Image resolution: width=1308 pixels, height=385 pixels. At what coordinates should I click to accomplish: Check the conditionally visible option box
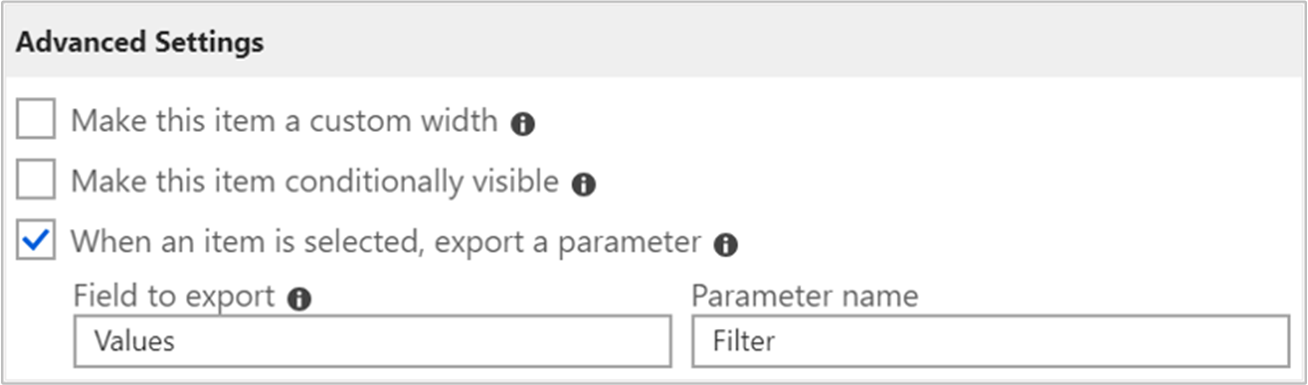pyautogui.click(x=37, y=181)
